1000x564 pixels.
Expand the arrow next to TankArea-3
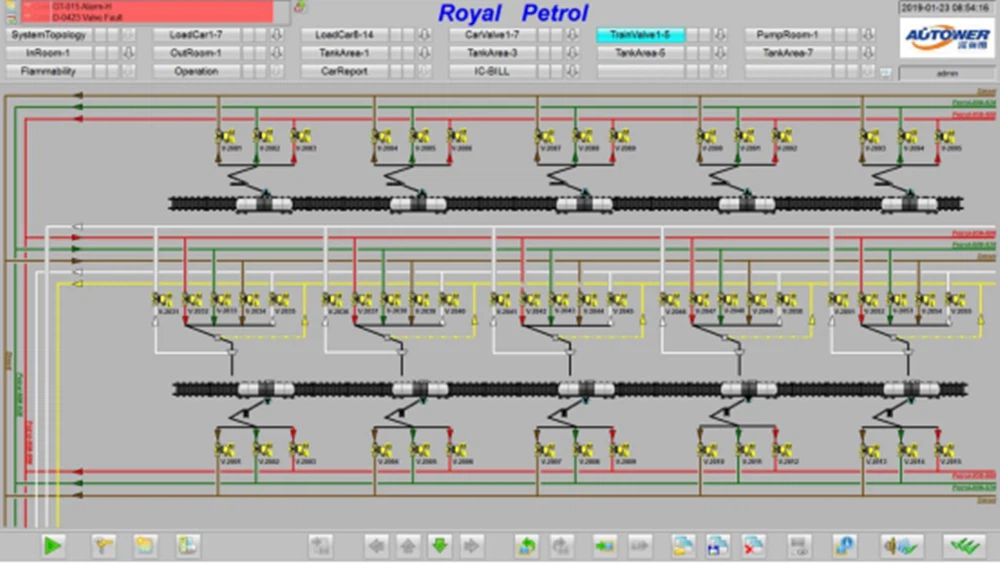click(x=572, y=53)
